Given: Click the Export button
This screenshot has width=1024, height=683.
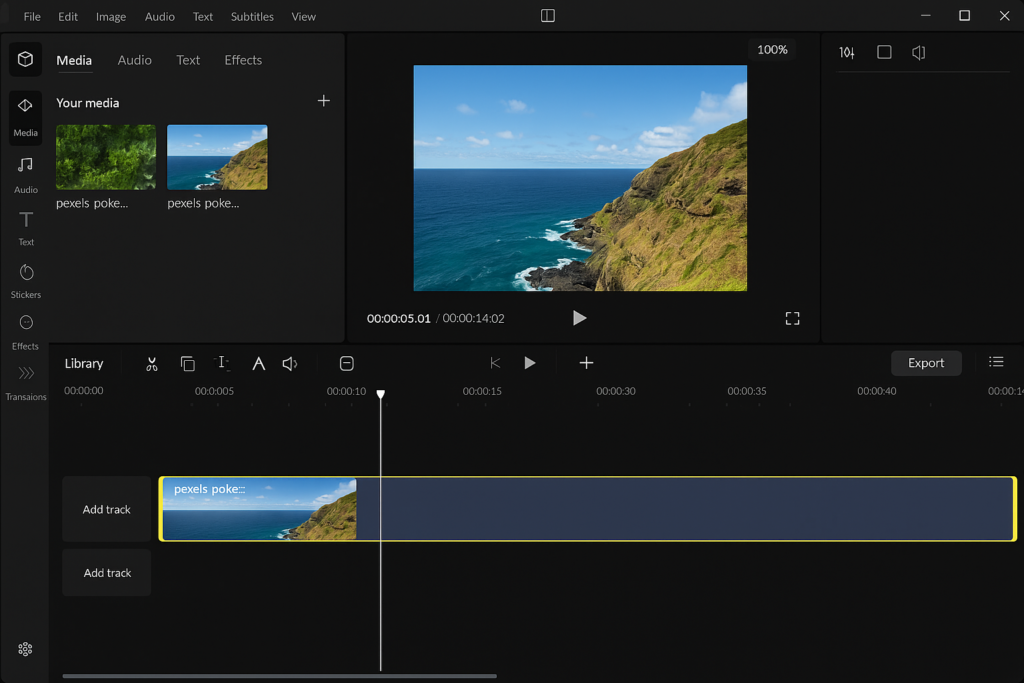Looking at the screenshot, I should [925, 363].
